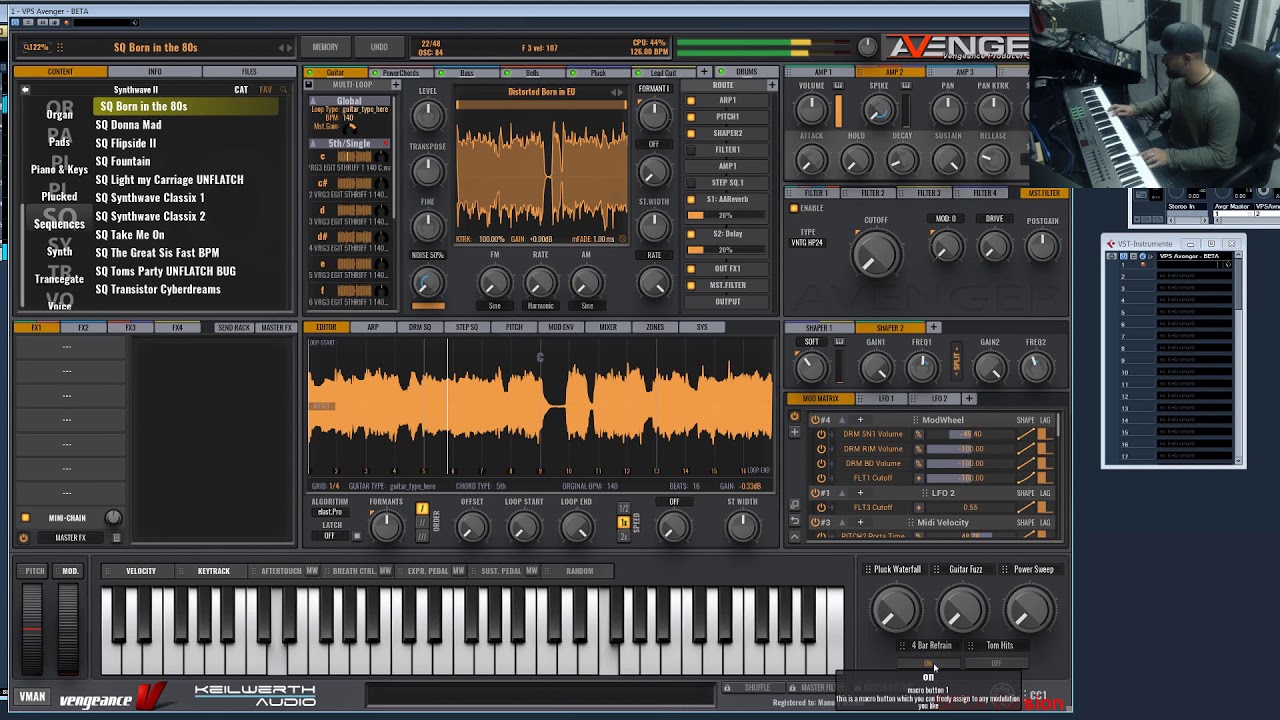Toggle the filter Enable checkbox
The width and height of the screenshot is (1280, 720).
(794, 208)
